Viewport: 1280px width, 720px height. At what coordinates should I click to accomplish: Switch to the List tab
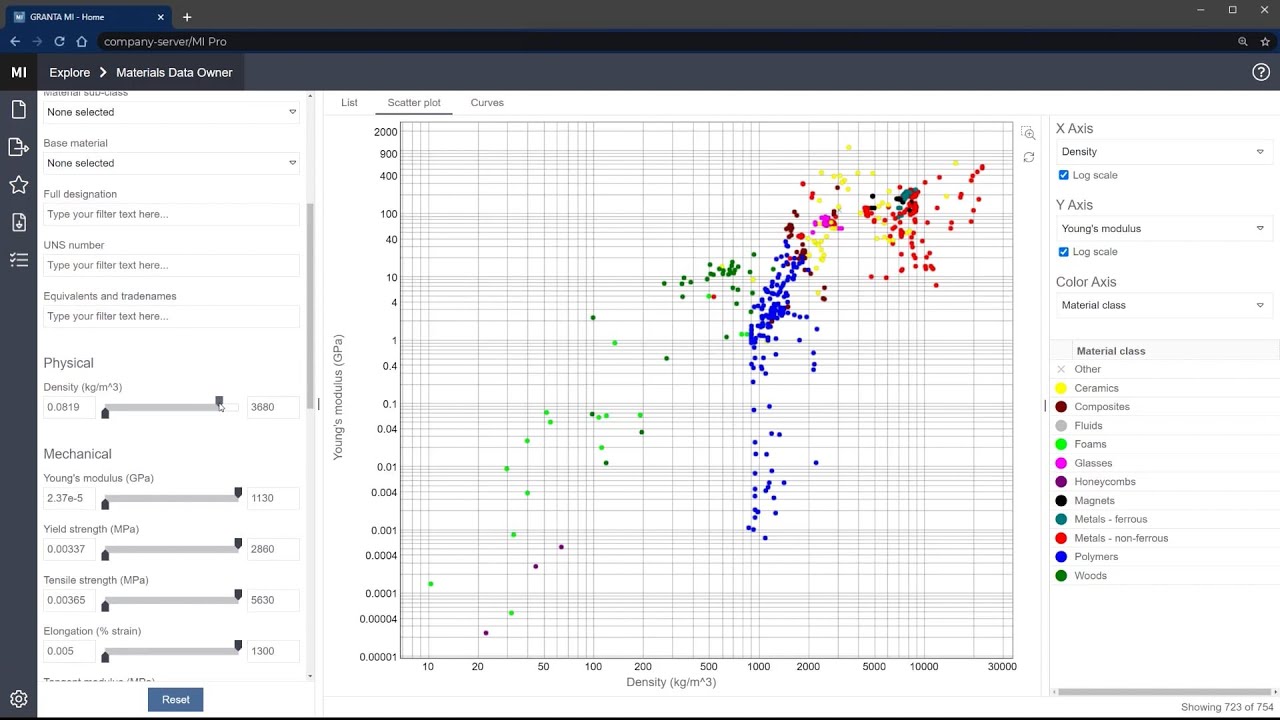pos(349,103)
